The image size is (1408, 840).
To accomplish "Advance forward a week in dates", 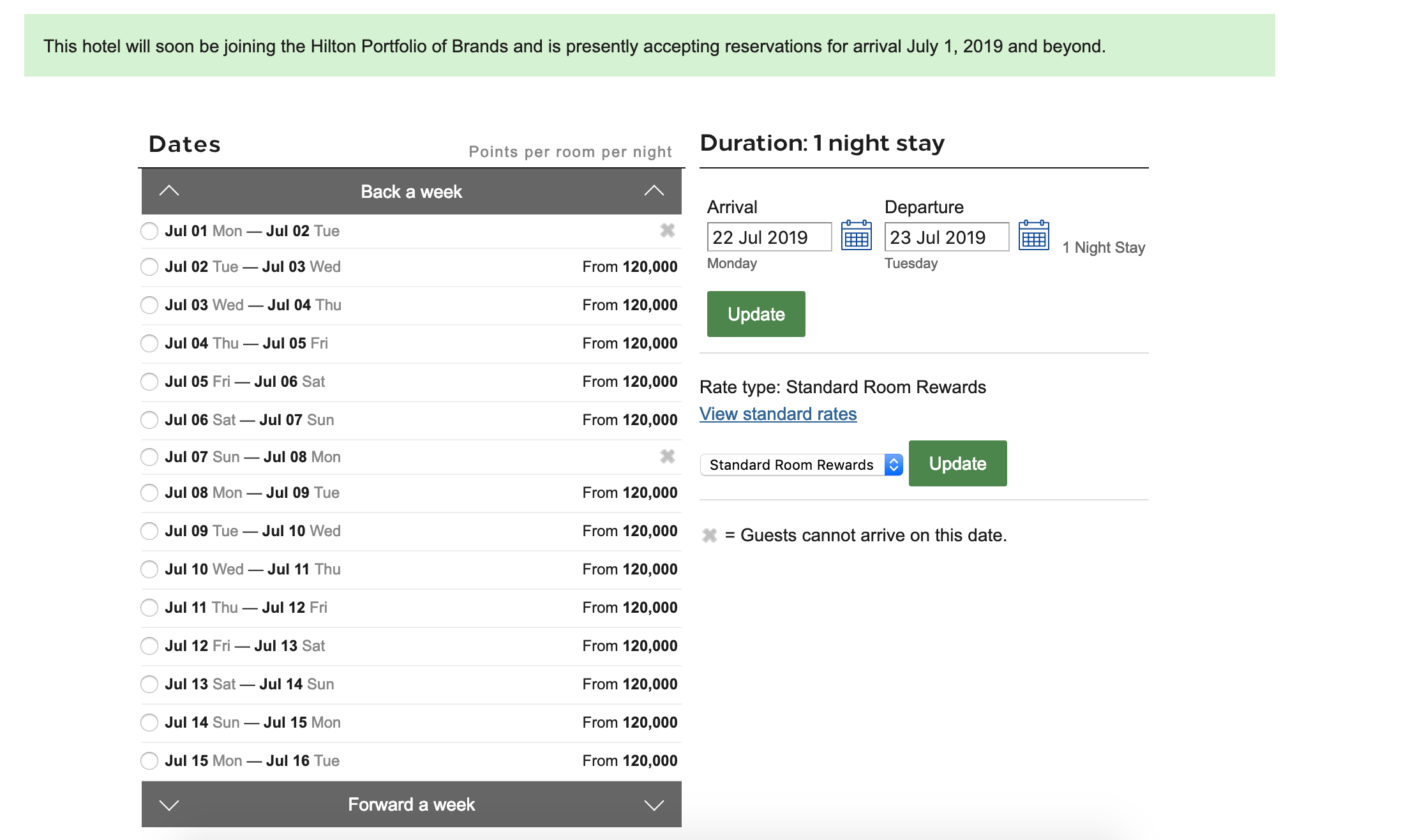I will click(411, 804).
